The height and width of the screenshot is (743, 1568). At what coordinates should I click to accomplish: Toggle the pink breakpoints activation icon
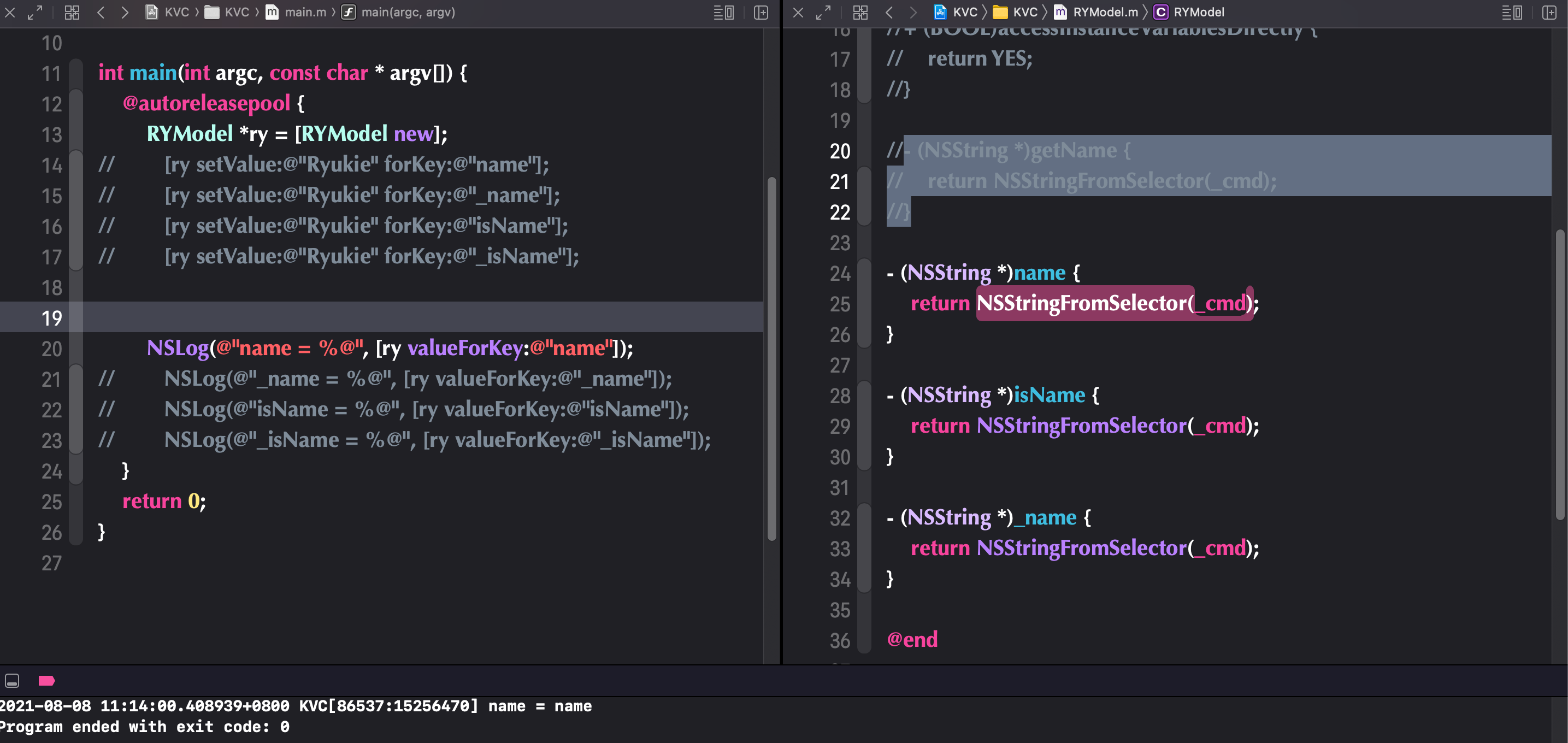click(x=47, y=680)
